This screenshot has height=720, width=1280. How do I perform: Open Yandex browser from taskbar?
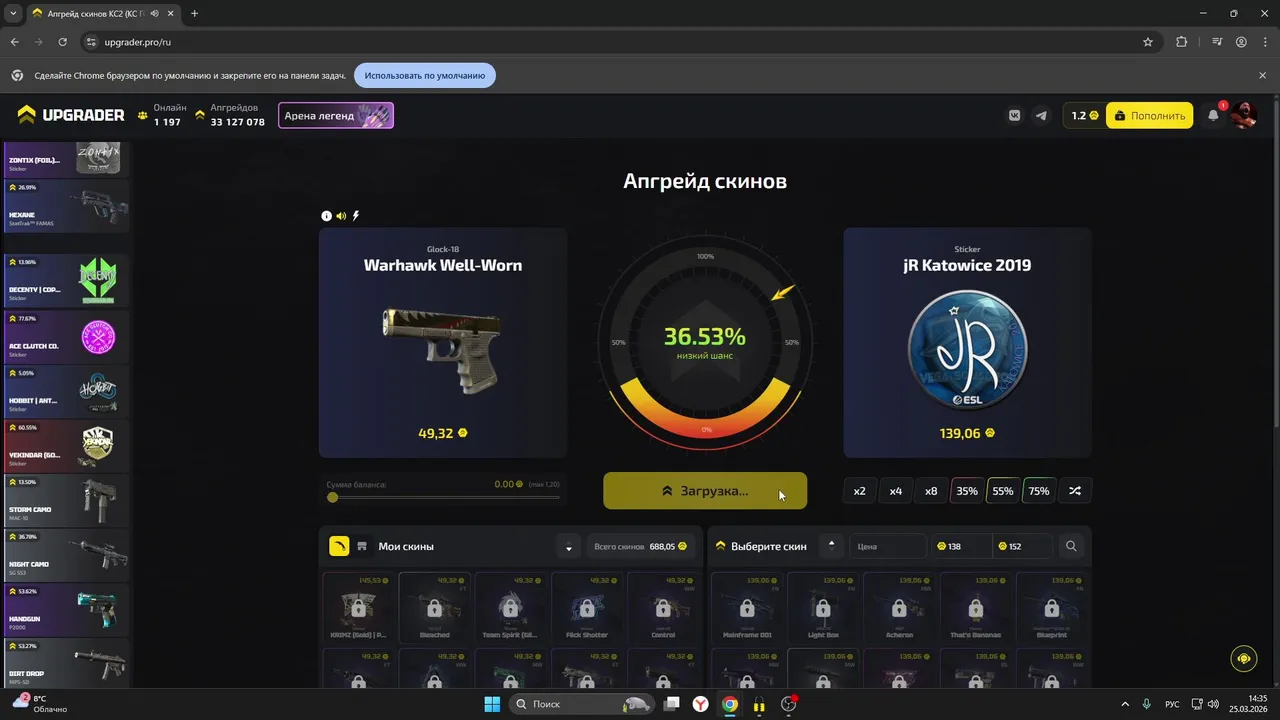pyautogui.click(x=701, y=704)
